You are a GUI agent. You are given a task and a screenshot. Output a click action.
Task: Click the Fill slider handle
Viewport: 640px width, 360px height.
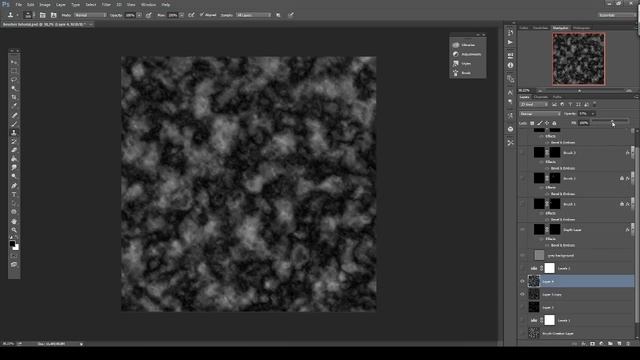612,121
